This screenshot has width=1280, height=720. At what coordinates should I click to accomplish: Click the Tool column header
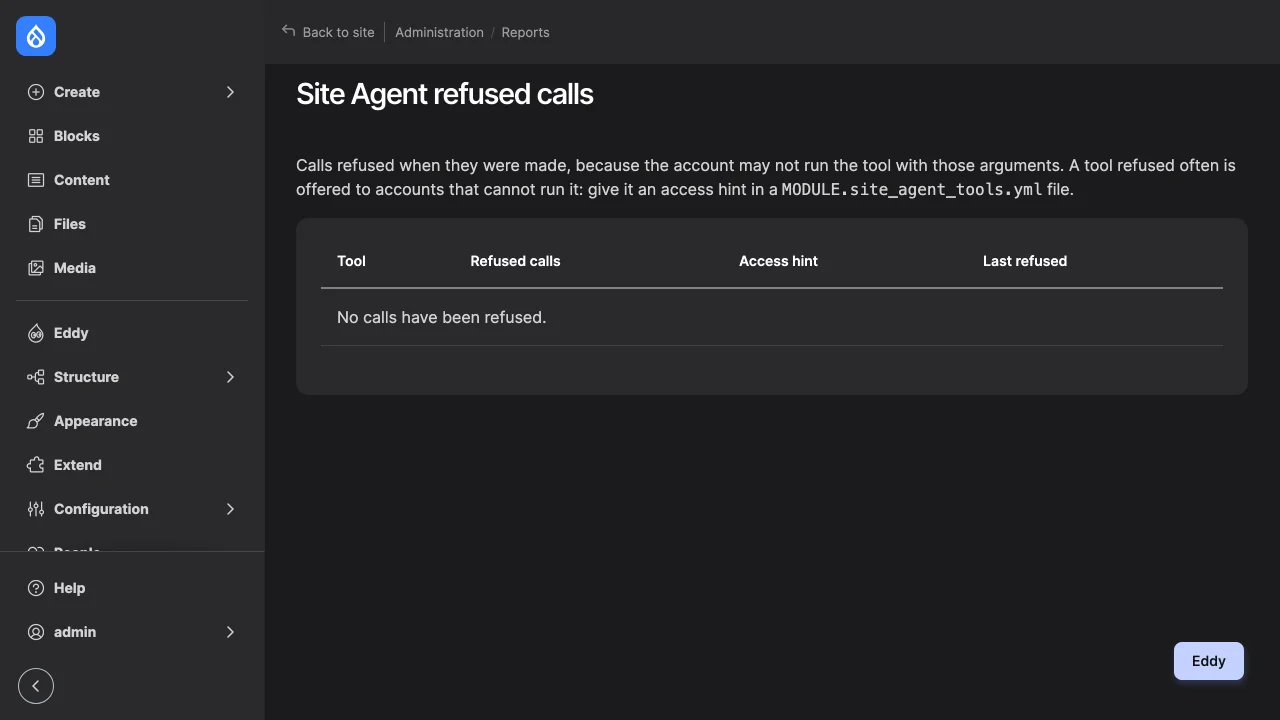(351, 261)
